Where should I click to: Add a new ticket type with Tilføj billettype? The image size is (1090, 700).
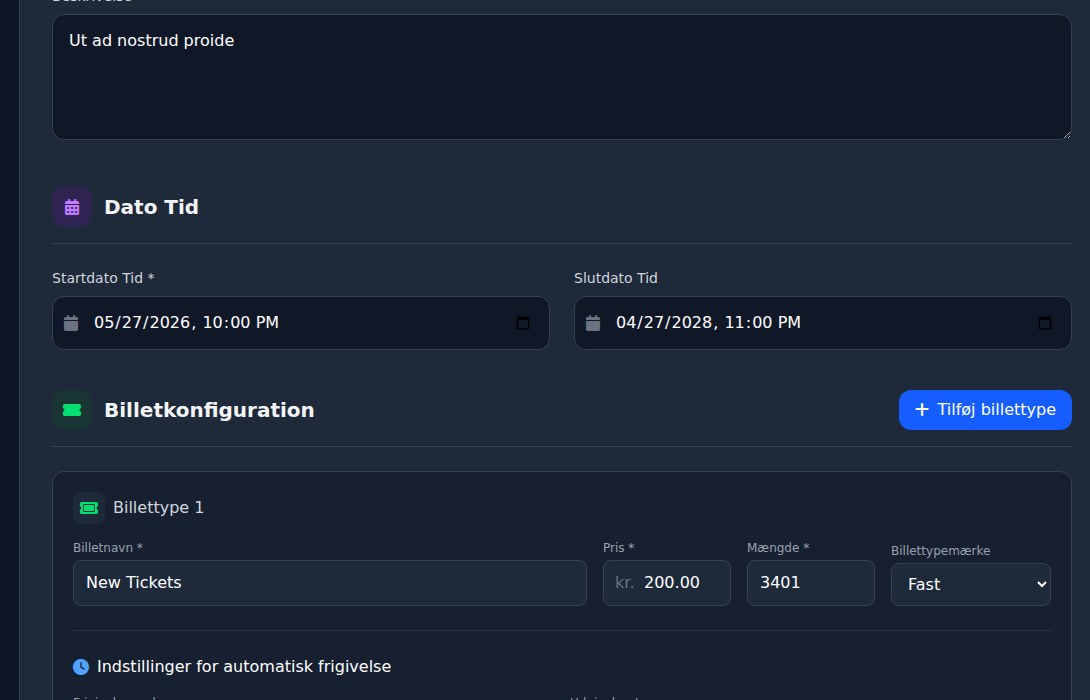click(x=985, y=409)
